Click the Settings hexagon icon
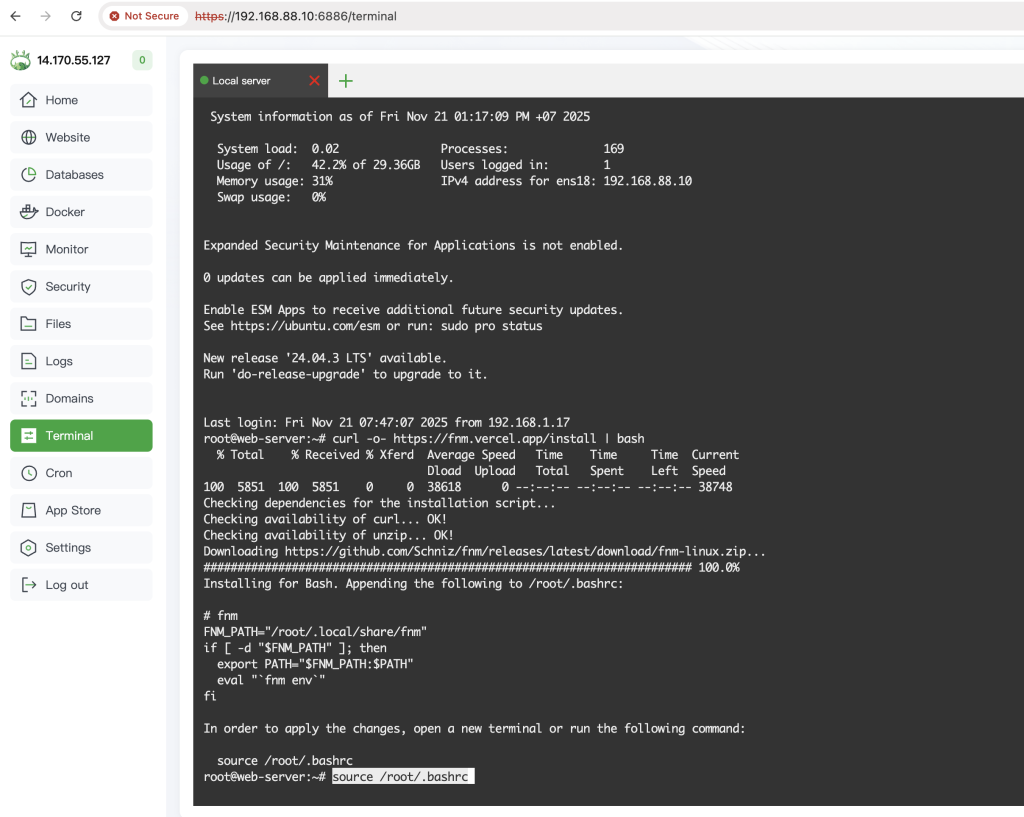Screen dimensions: 1024x817 coord(28,548)
